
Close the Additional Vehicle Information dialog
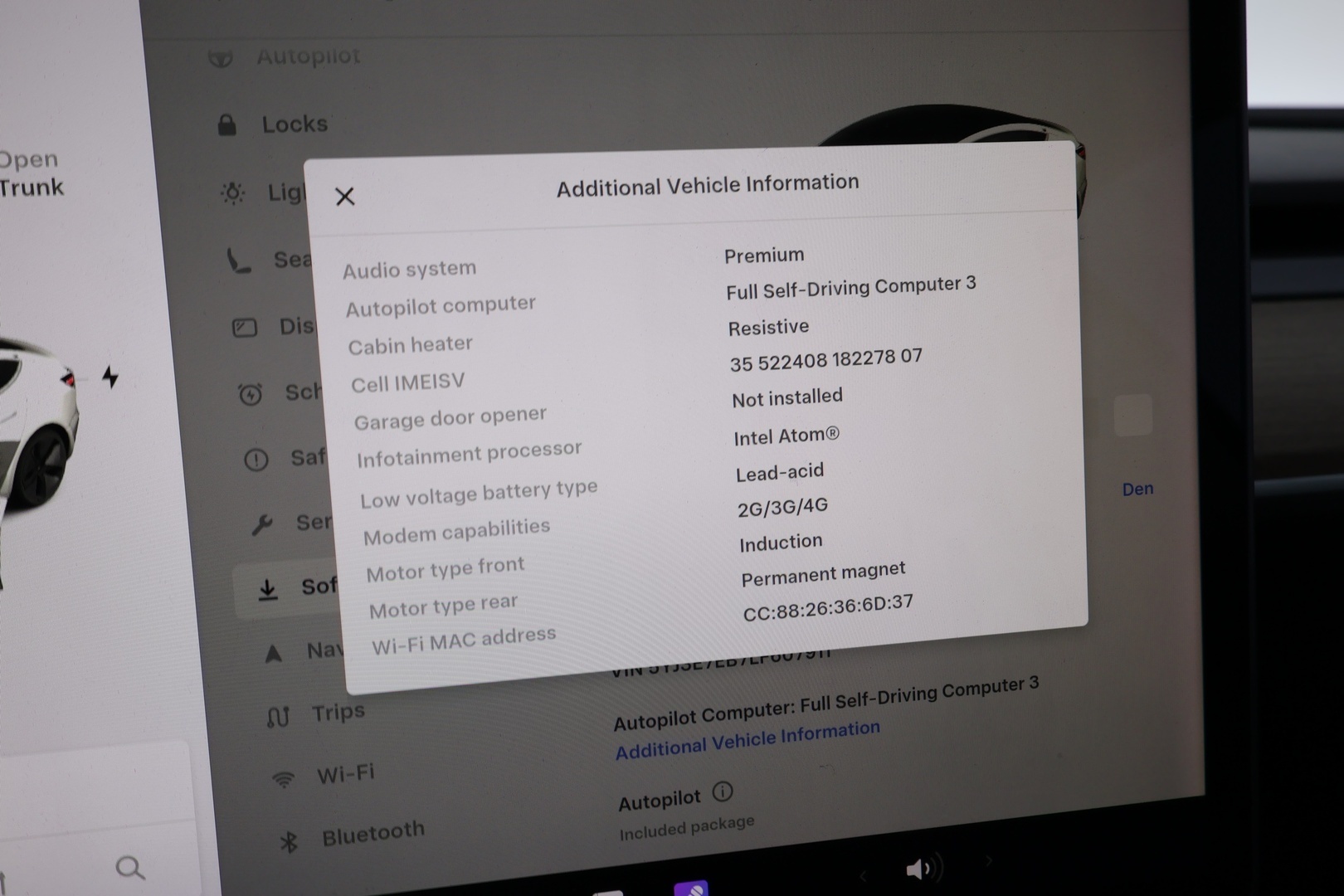coord(344,197)
